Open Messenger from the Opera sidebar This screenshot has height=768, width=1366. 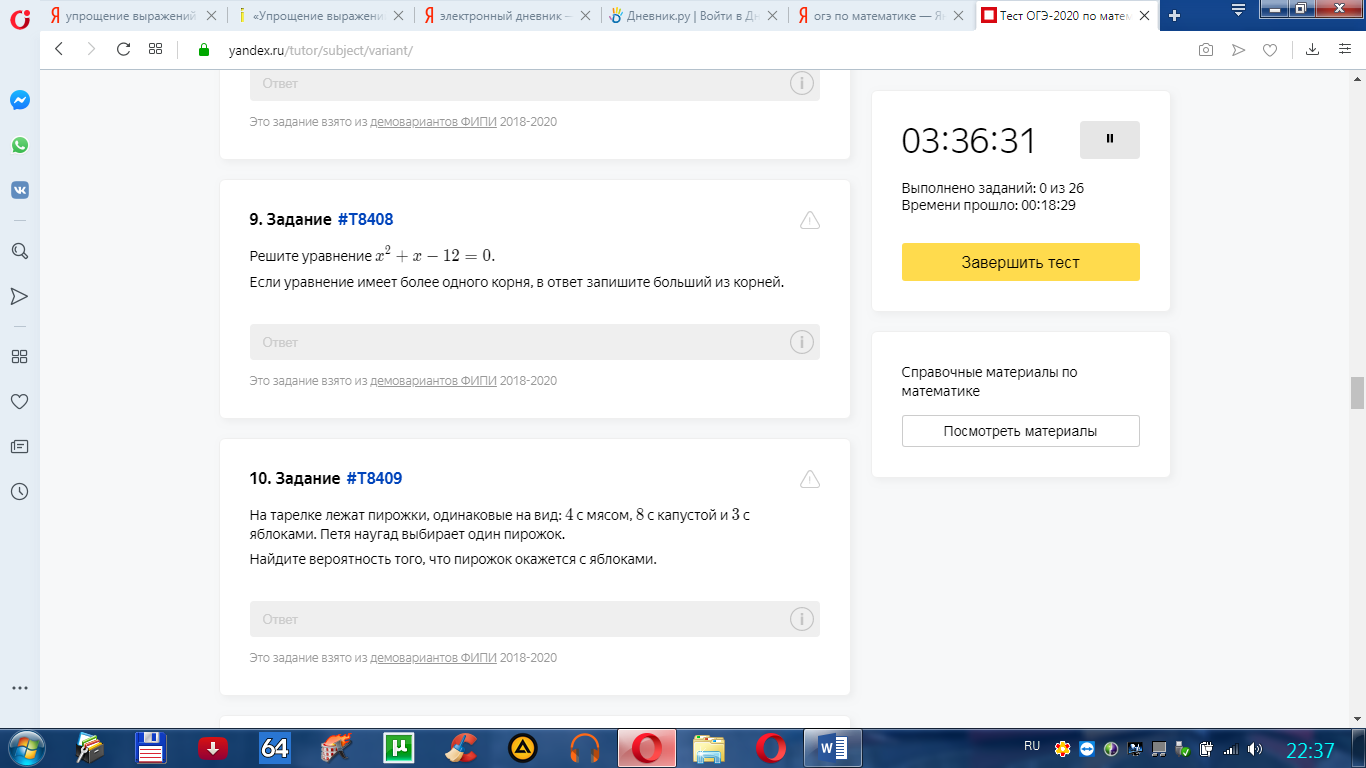coord(20,100)
